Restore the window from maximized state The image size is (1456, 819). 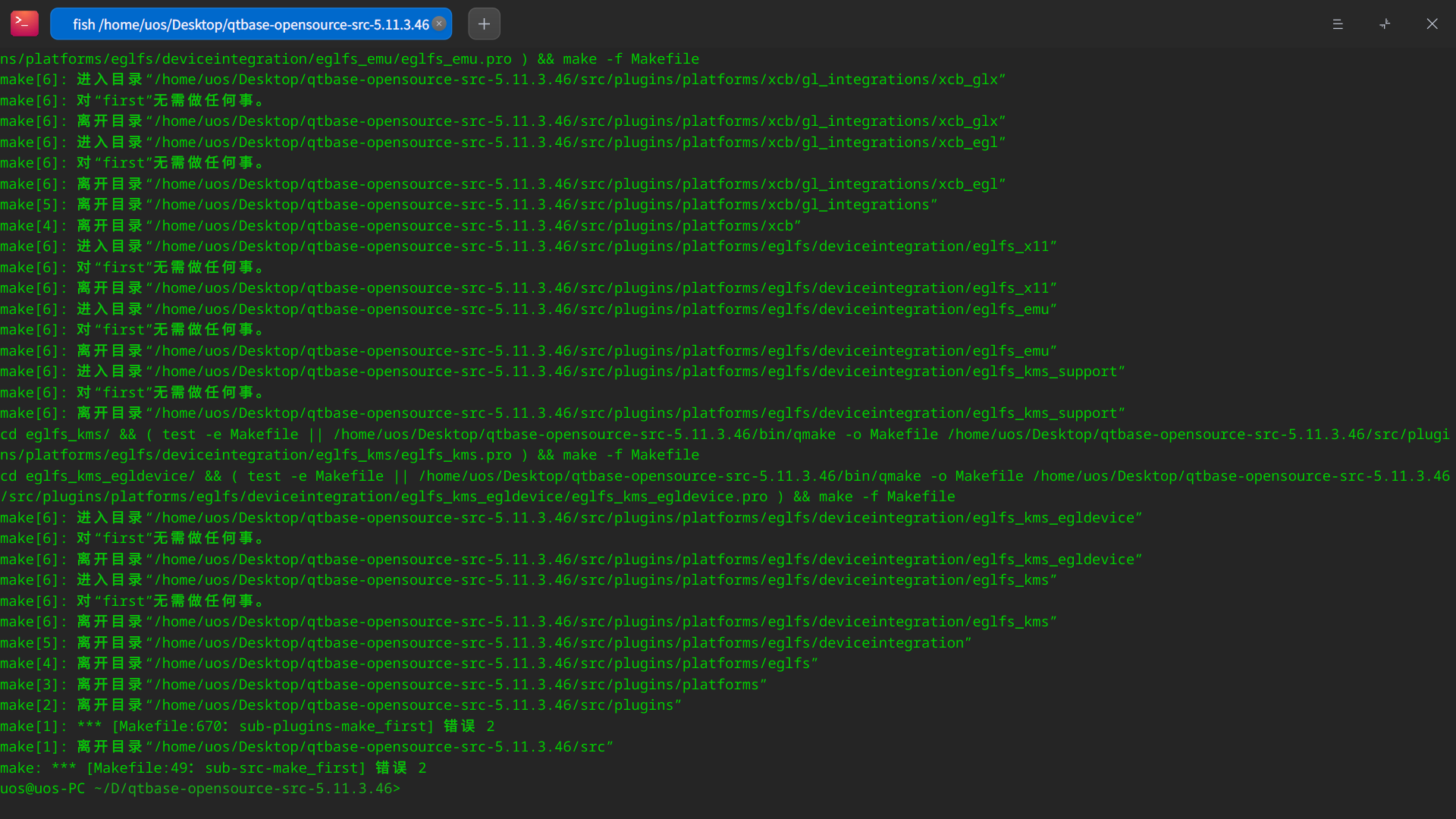(1385, 24)
